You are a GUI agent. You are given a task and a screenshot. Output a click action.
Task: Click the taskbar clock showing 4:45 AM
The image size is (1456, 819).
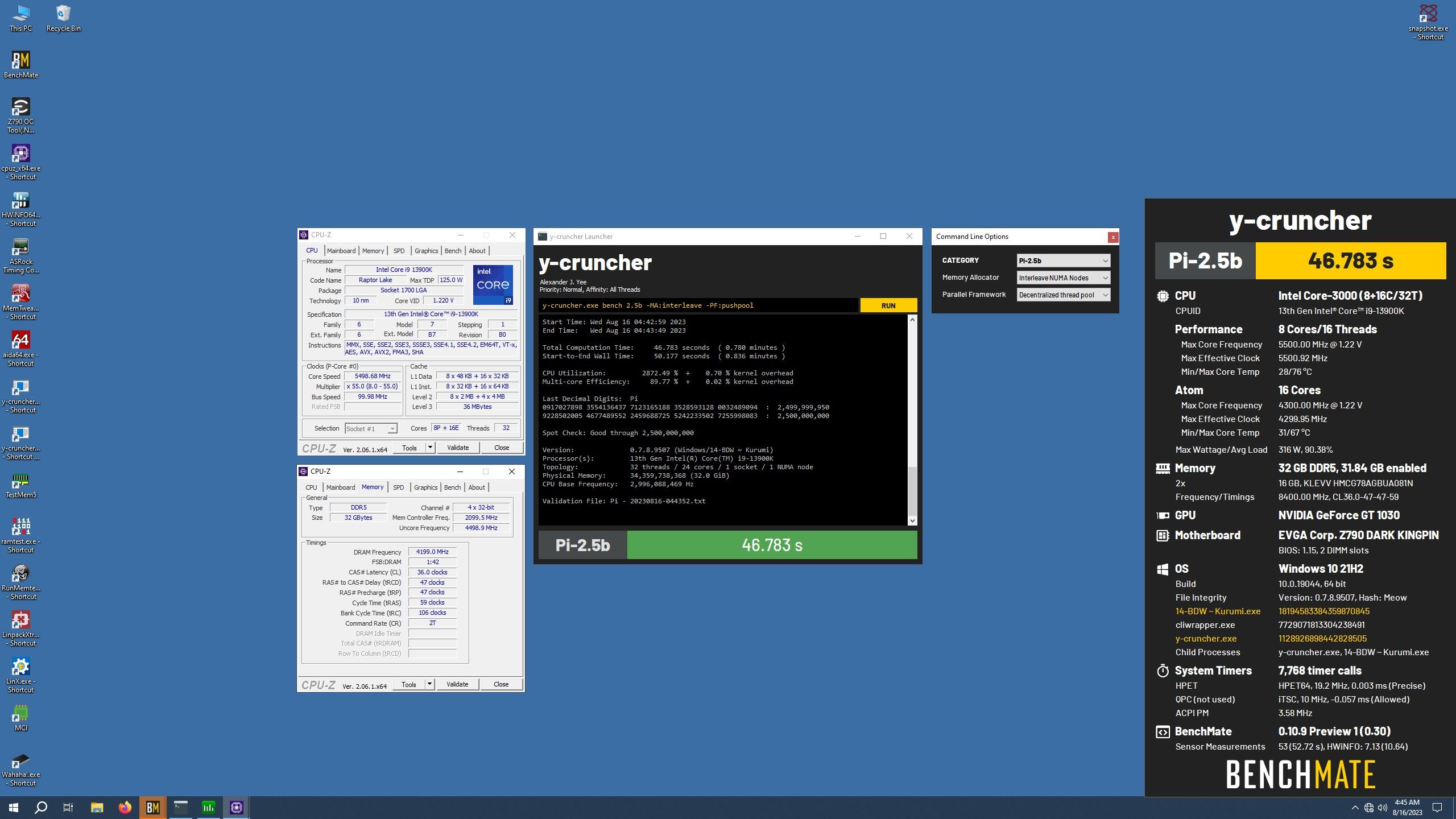tap(1407, 808)
